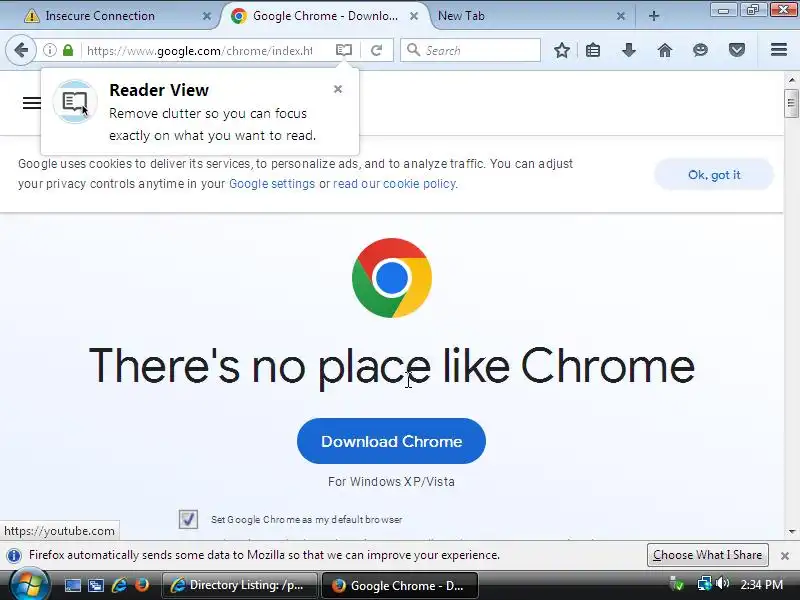Close the New Tab tab
The width and height of the screenshot is (800, 600).
pos(621,16)
